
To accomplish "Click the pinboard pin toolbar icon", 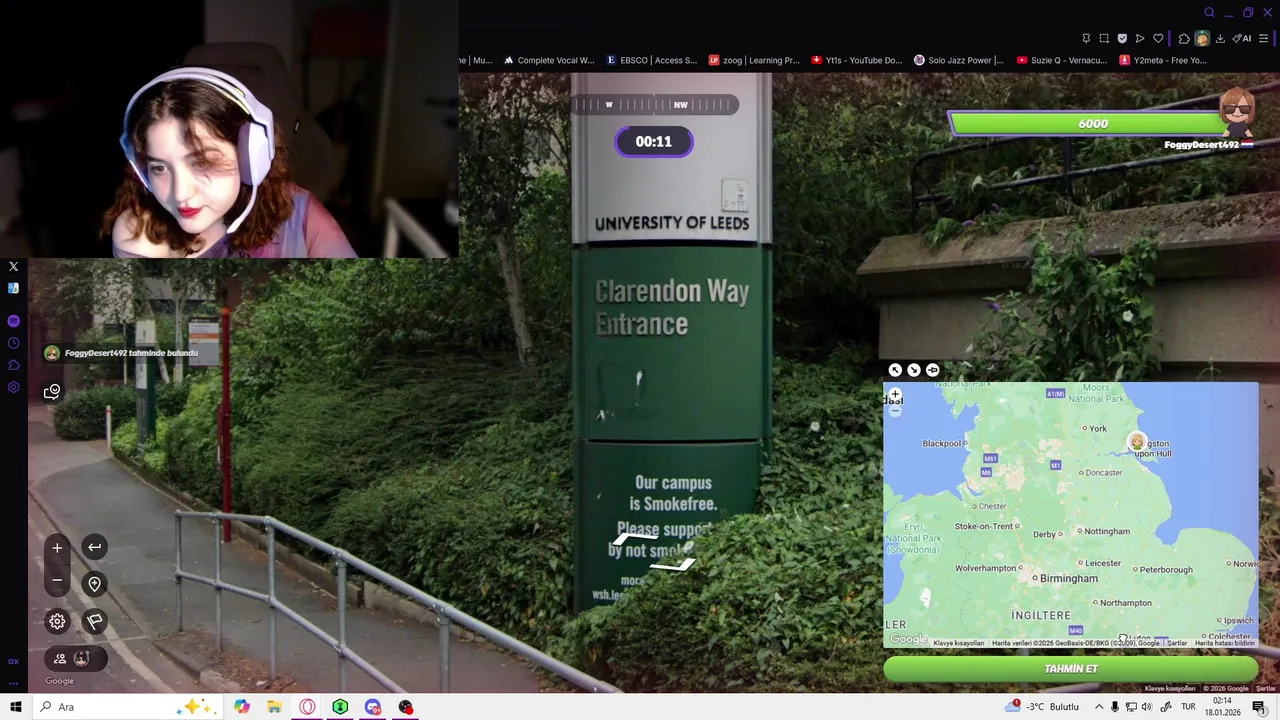I will coord(1086,39).
